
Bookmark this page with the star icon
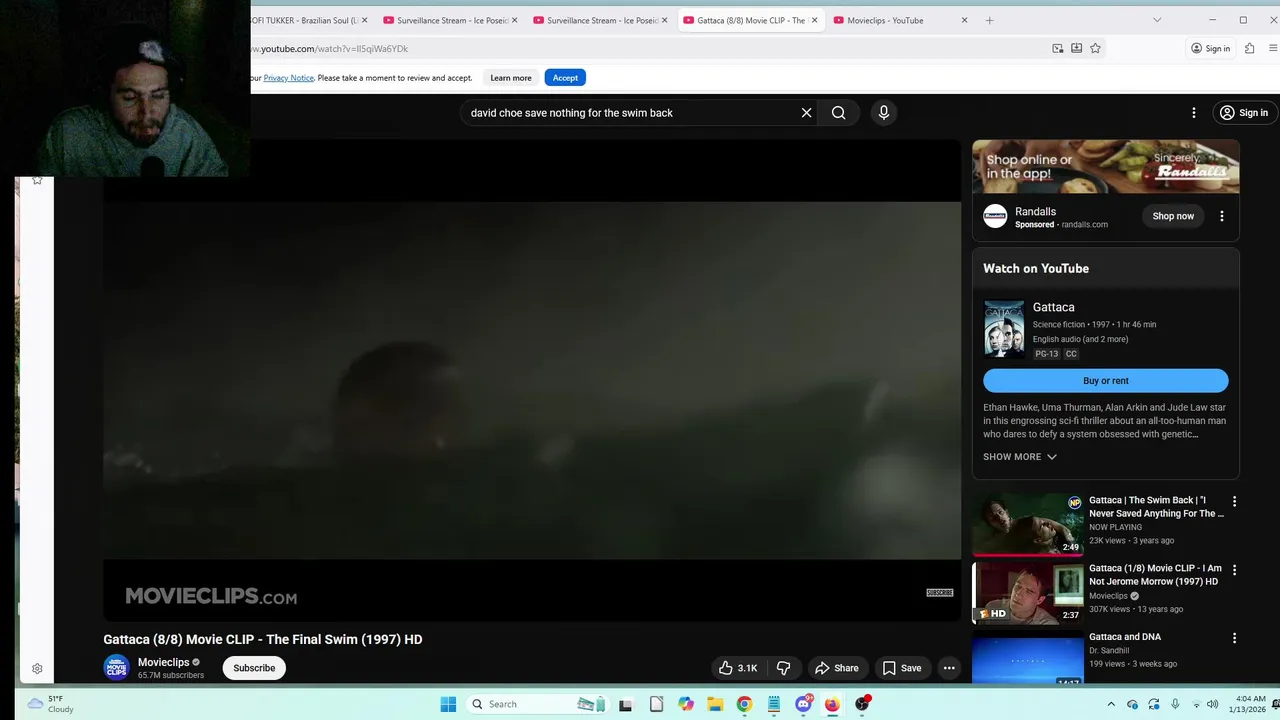(x=1095, y=48)
